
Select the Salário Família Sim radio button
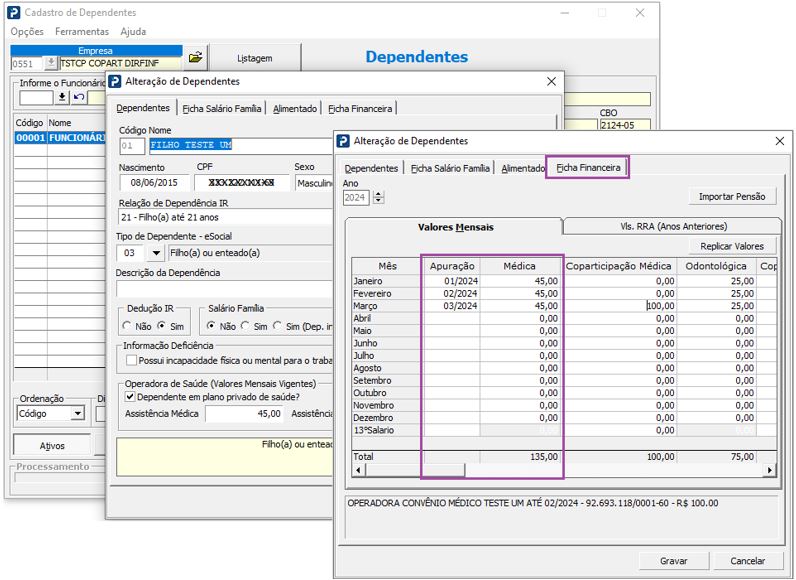pyautogui.click(x=246, y=326)
